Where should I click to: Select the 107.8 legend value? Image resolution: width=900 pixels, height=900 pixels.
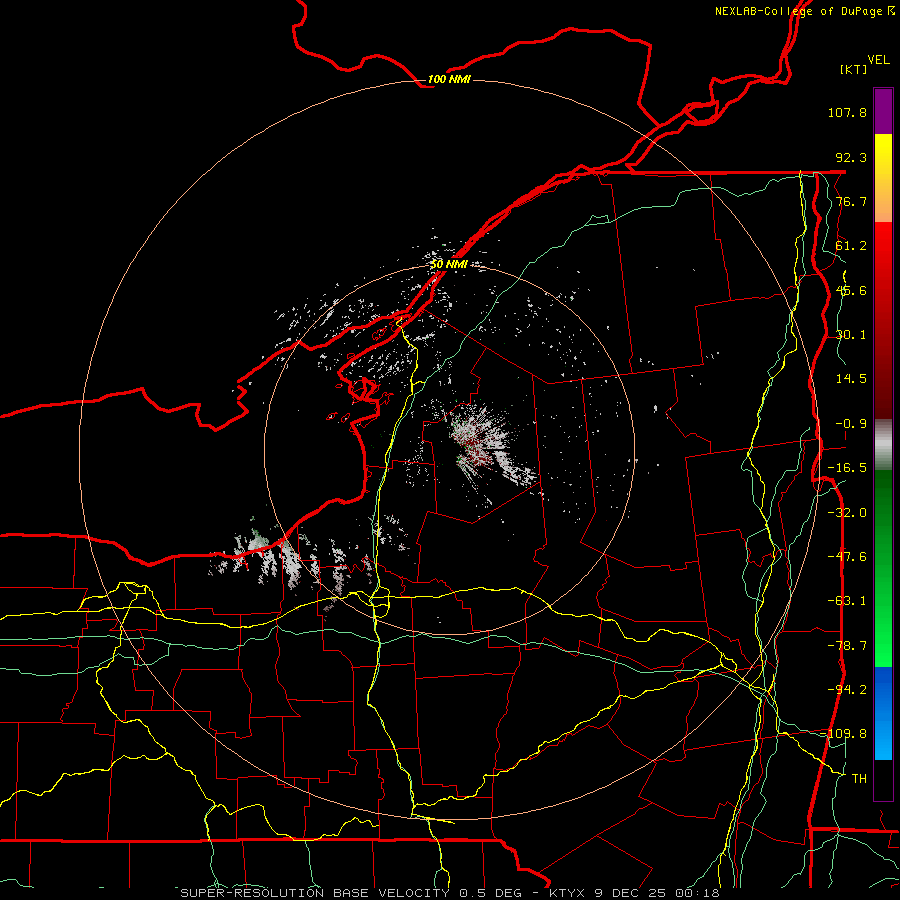847,112
